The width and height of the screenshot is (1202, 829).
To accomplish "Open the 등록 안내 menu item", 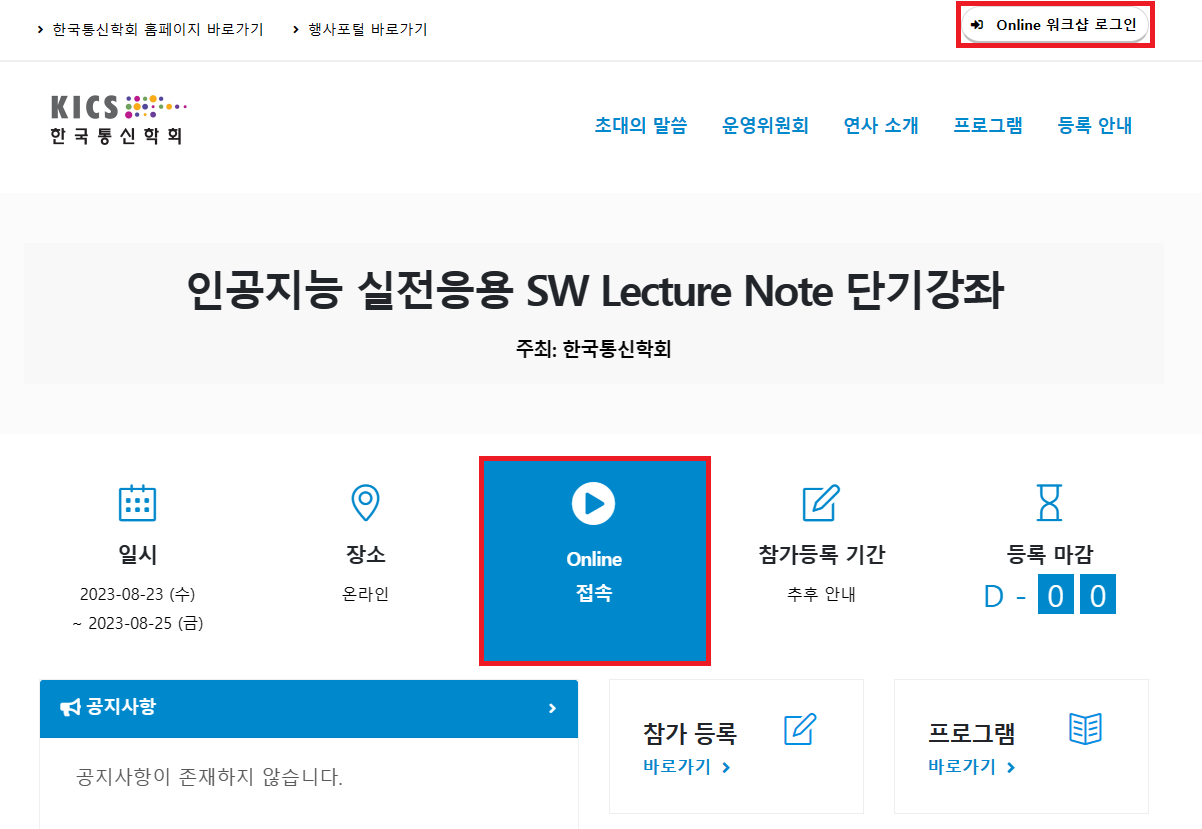I will (x=1094, y=126).
